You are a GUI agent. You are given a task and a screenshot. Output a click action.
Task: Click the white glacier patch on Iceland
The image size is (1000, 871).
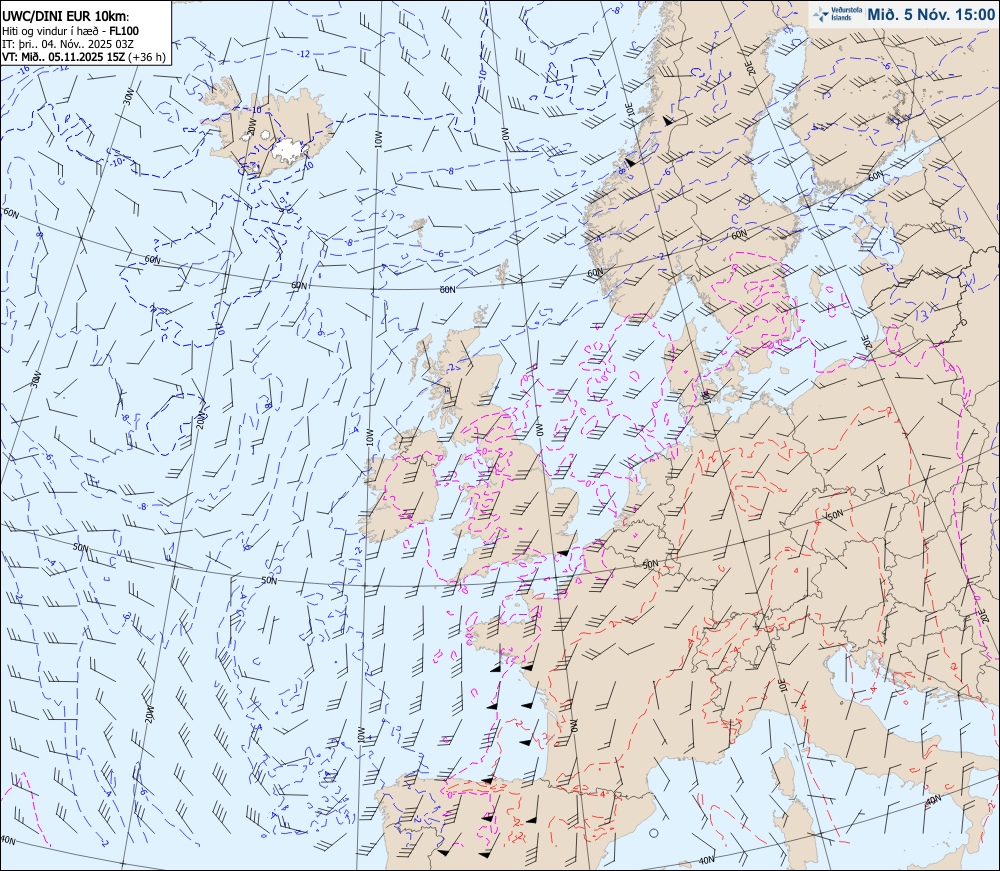pos(290,149)
